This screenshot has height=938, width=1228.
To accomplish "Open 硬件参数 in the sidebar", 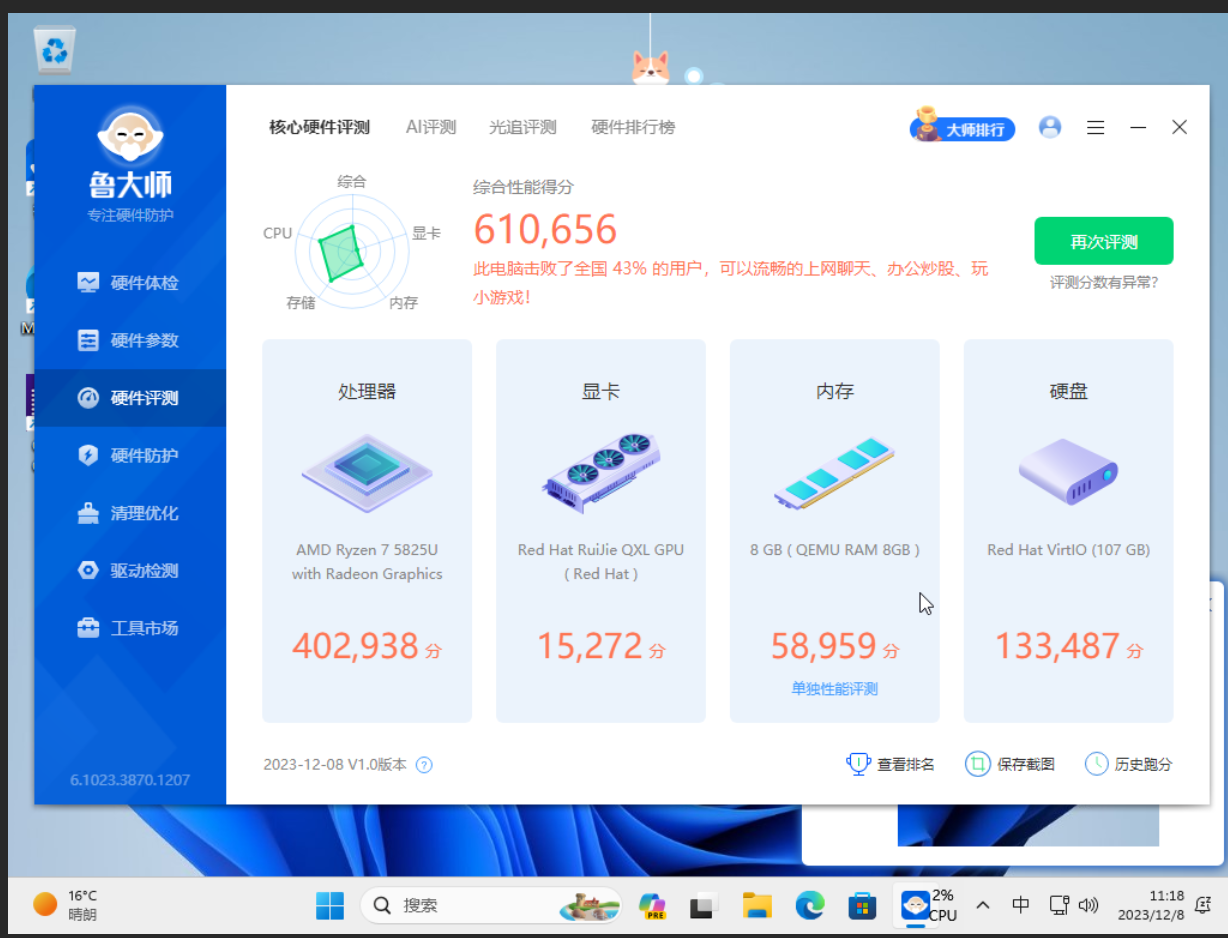I will point(130,340).
